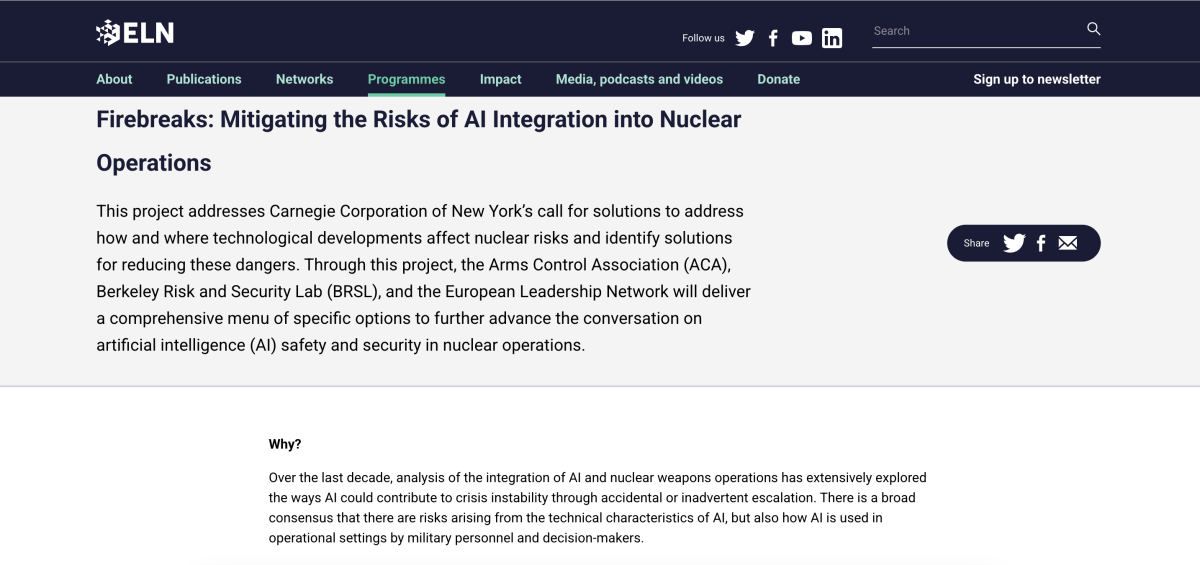
Task: Click the ELN logo in header
Action: [x=135, y=33]
